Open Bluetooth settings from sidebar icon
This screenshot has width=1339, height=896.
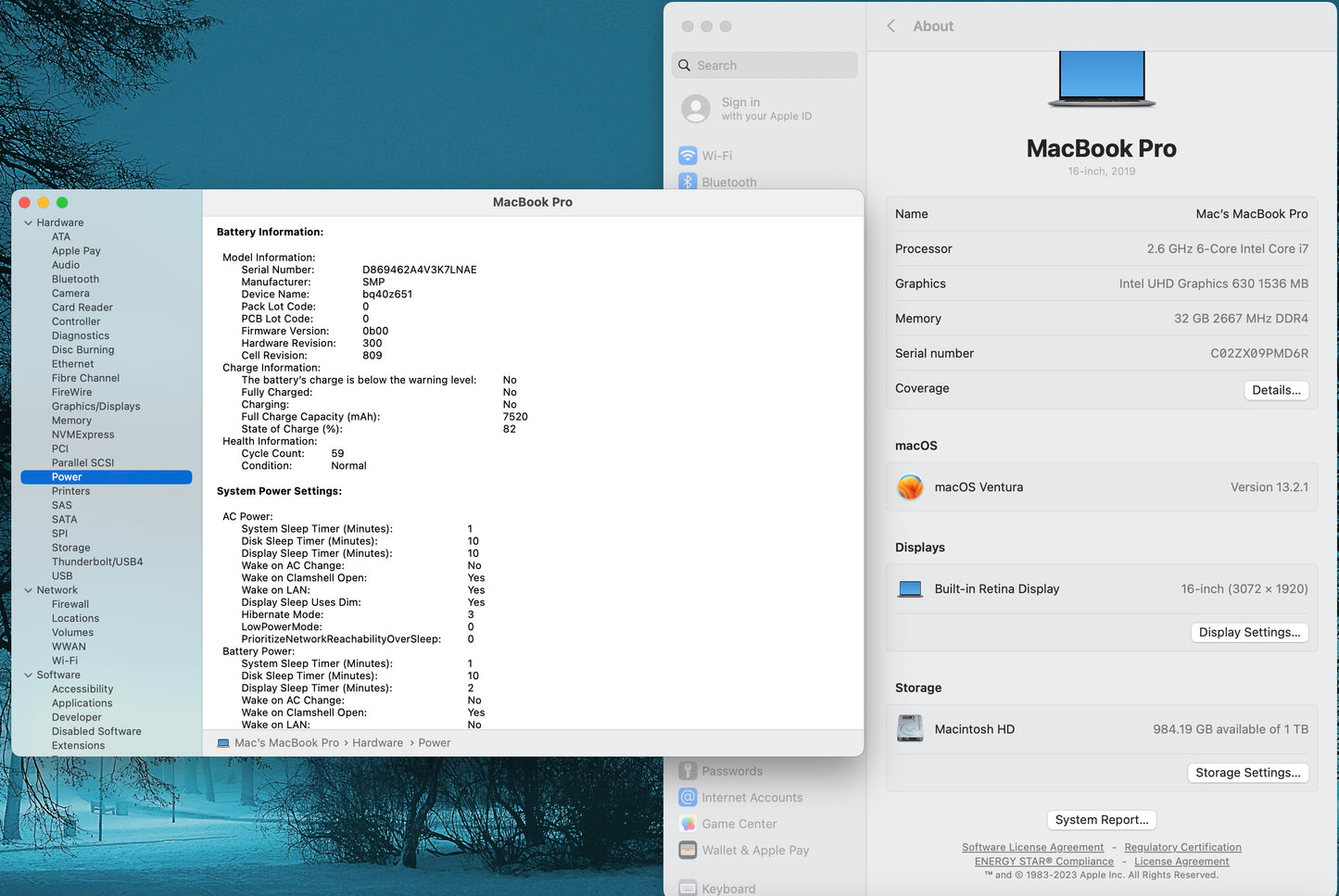pyautogui.click(x=688, y=182)
